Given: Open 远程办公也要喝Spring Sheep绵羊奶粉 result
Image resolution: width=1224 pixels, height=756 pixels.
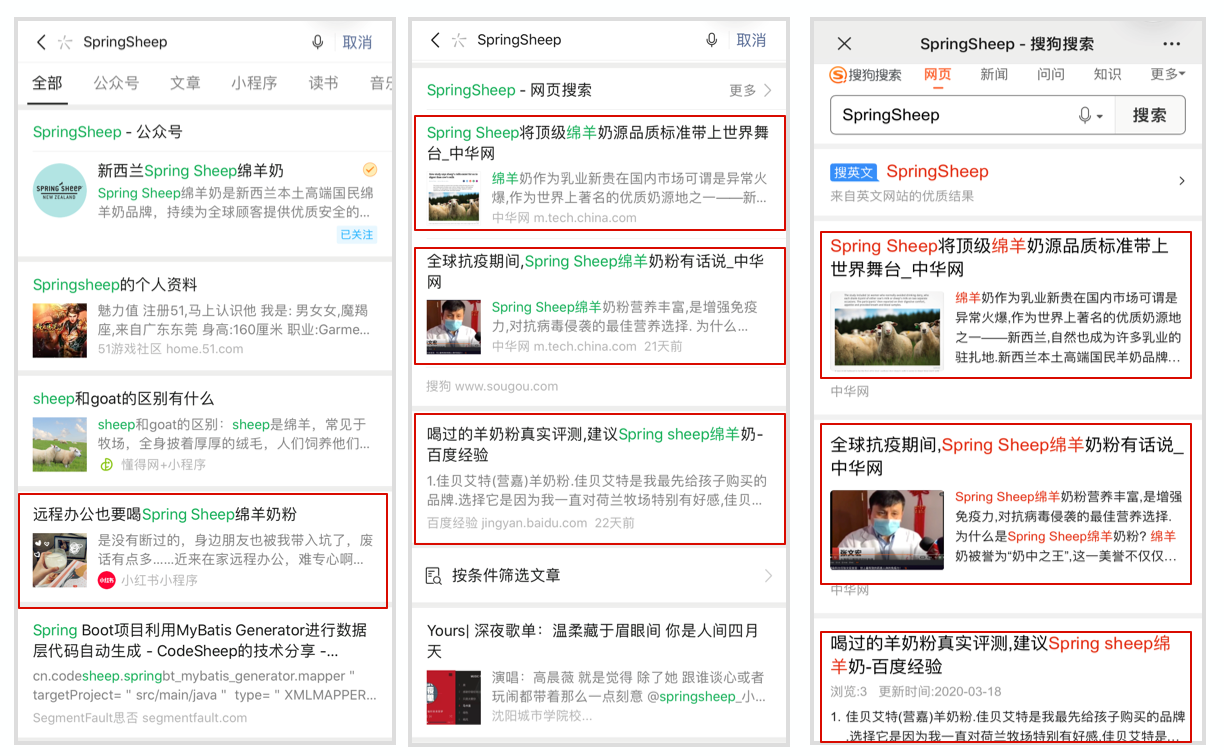Looking at the screenshot, I should click(x=203, y=550).
